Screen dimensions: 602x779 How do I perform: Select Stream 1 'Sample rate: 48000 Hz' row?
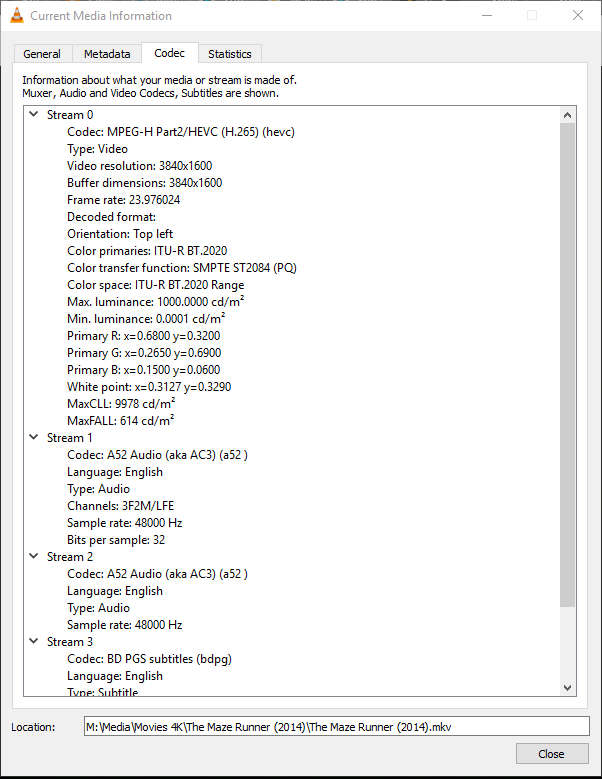125,523
